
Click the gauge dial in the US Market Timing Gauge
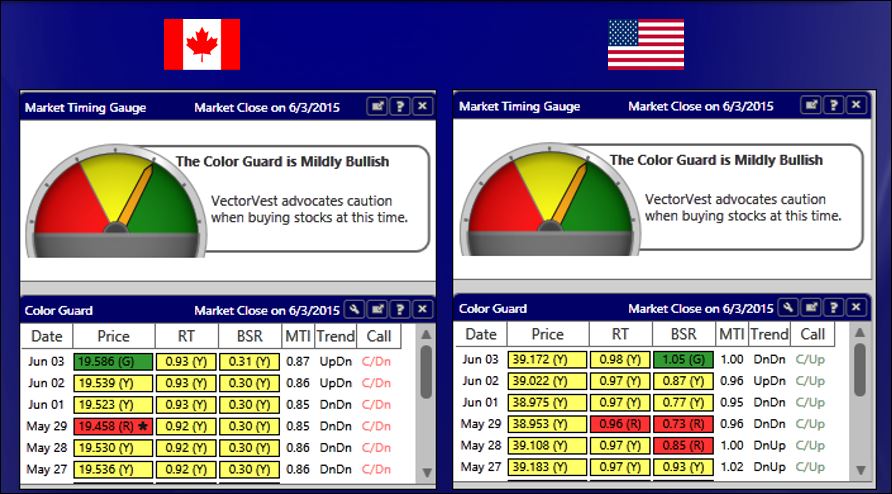(550, 199)
